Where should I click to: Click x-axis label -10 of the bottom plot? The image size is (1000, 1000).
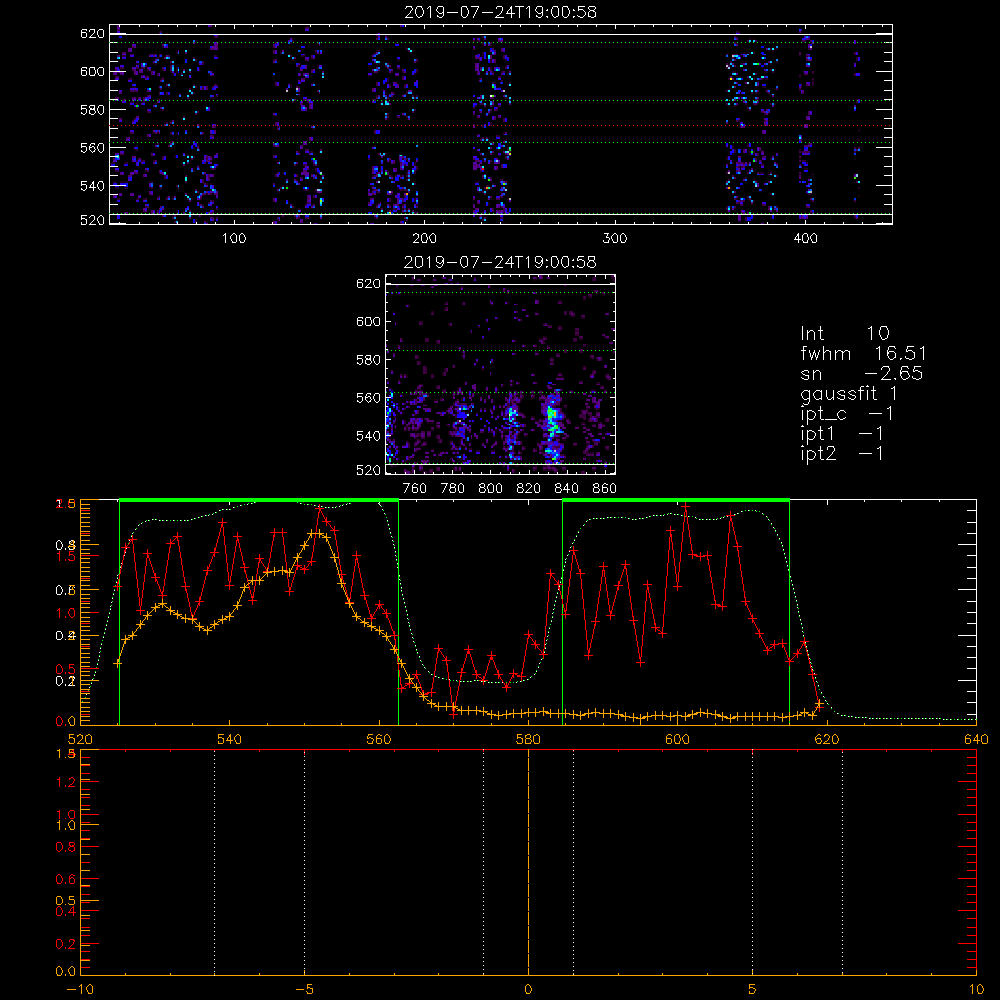click(80, 989)
